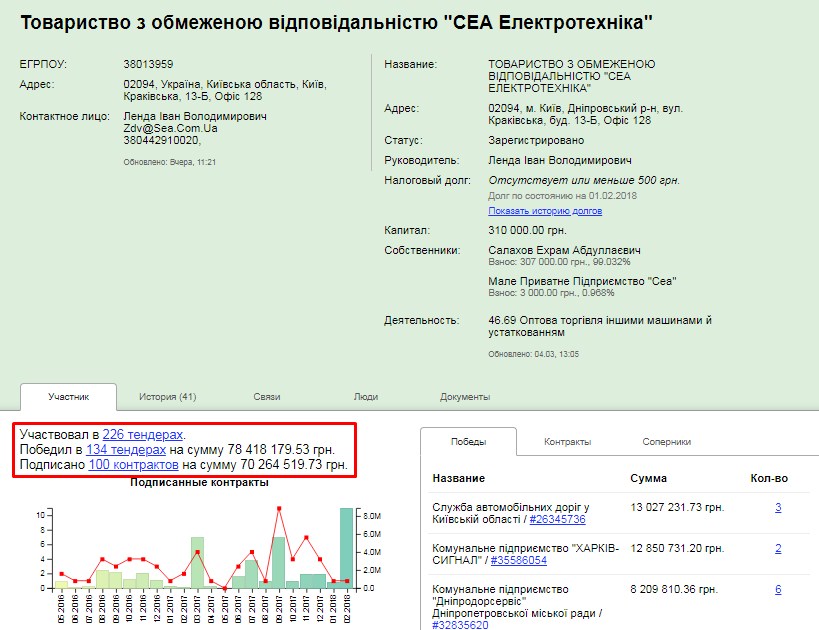The width and height of the screenshot is (819, 630).
Task: Click the sum 12 850 731.20 грн.
Action: coord(677,549)
